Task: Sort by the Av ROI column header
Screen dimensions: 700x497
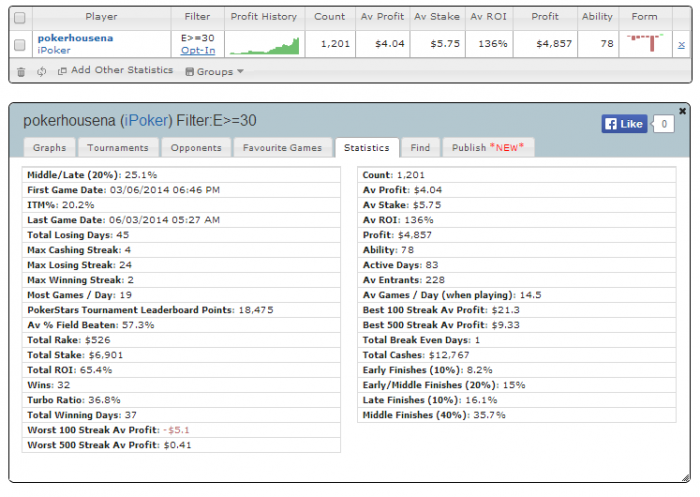Action: tap(488, 17)
